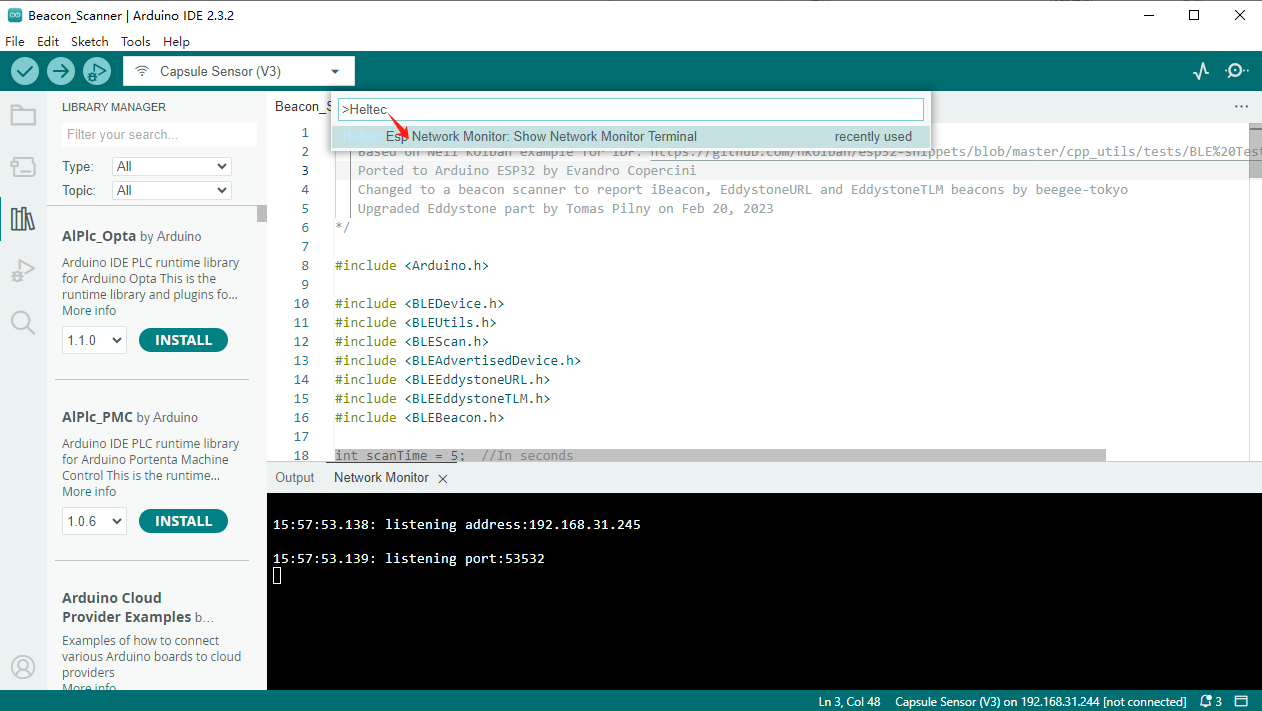Open More info link for AlPlc_Opta
The height and width of the screenshot is (711, 1262).
click(89, 311)
